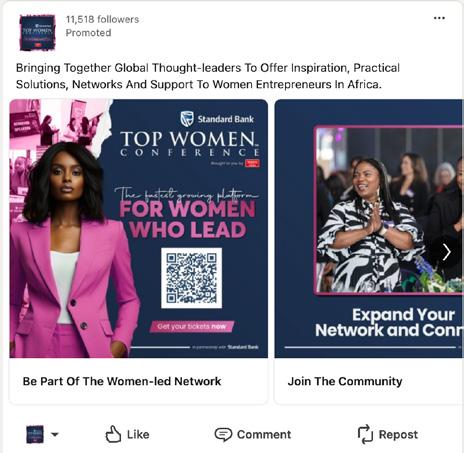Click the thumbs-up Like icon
The height and width of the screenshot is (453, 464).
pyautogui.click(x=113, y=434)
